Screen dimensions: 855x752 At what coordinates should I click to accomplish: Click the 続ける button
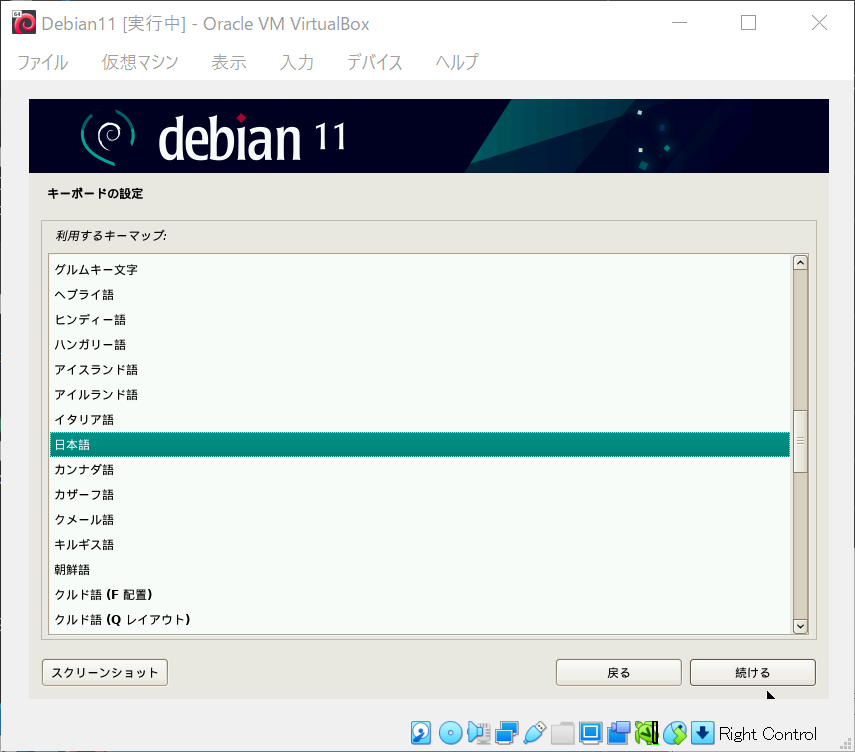753,672
